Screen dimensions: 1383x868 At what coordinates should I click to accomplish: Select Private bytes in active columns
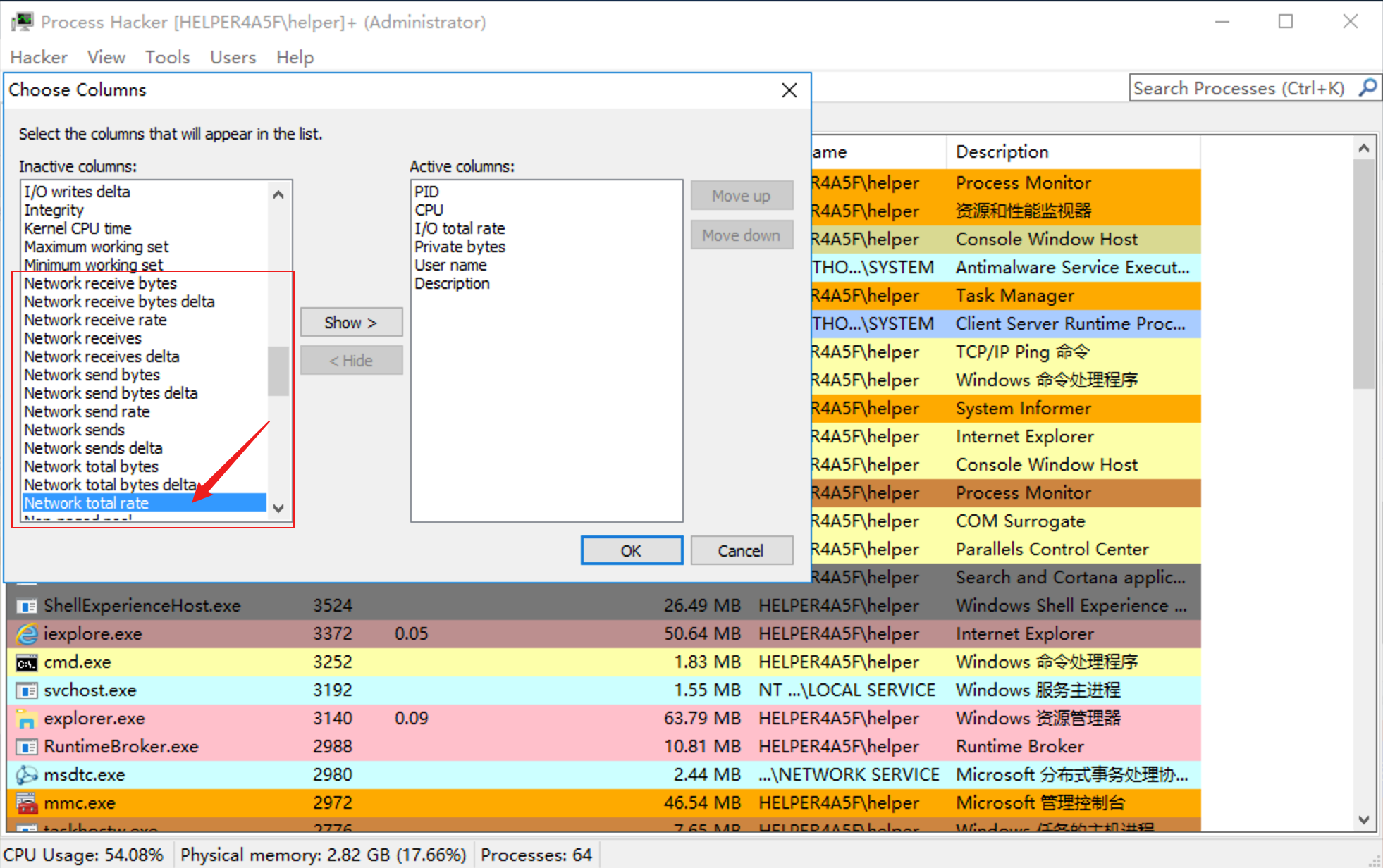[460, 247]
